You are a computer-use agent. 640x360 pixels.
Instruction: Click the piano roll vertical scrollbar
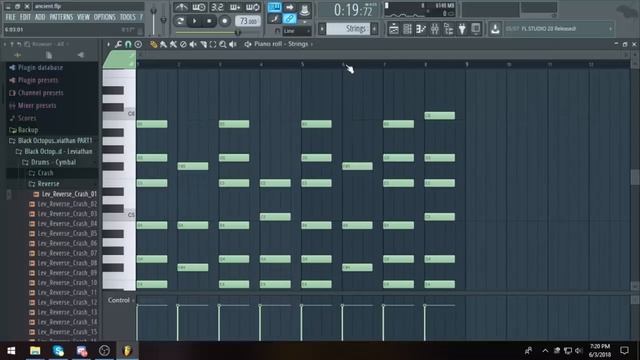(635, 176)
